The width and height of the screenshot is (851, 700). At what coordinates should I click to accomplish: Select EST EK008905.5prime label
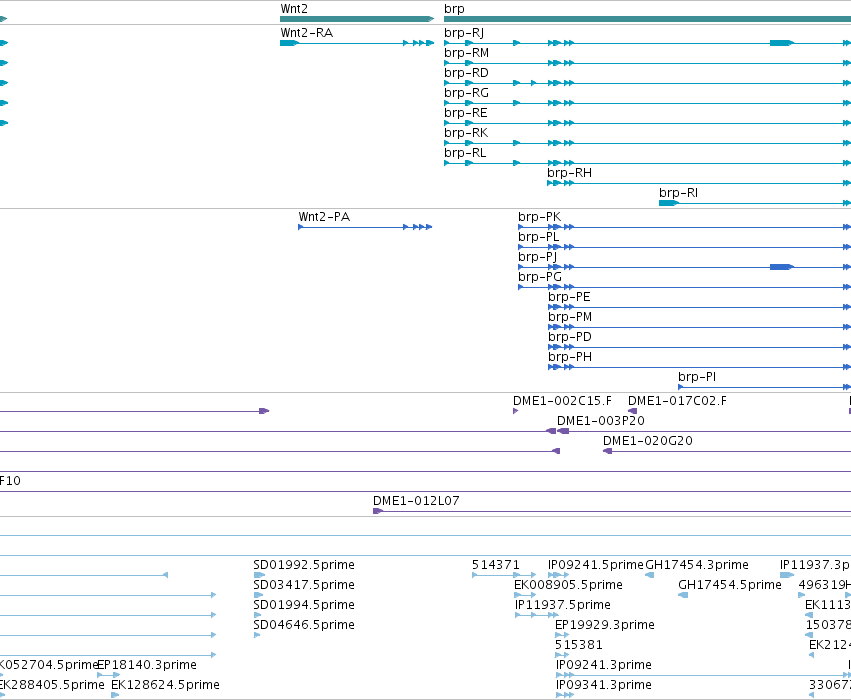pyautogui.click(x=568, y=585)
